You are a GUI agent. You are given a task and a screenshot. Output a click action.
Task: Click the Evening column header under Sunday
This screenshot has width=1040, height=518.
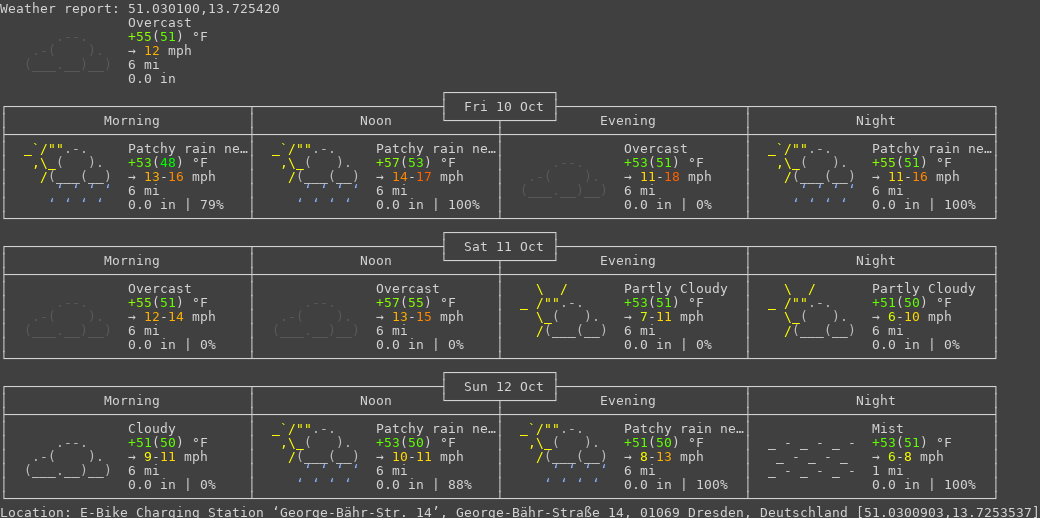coord(627,401)
